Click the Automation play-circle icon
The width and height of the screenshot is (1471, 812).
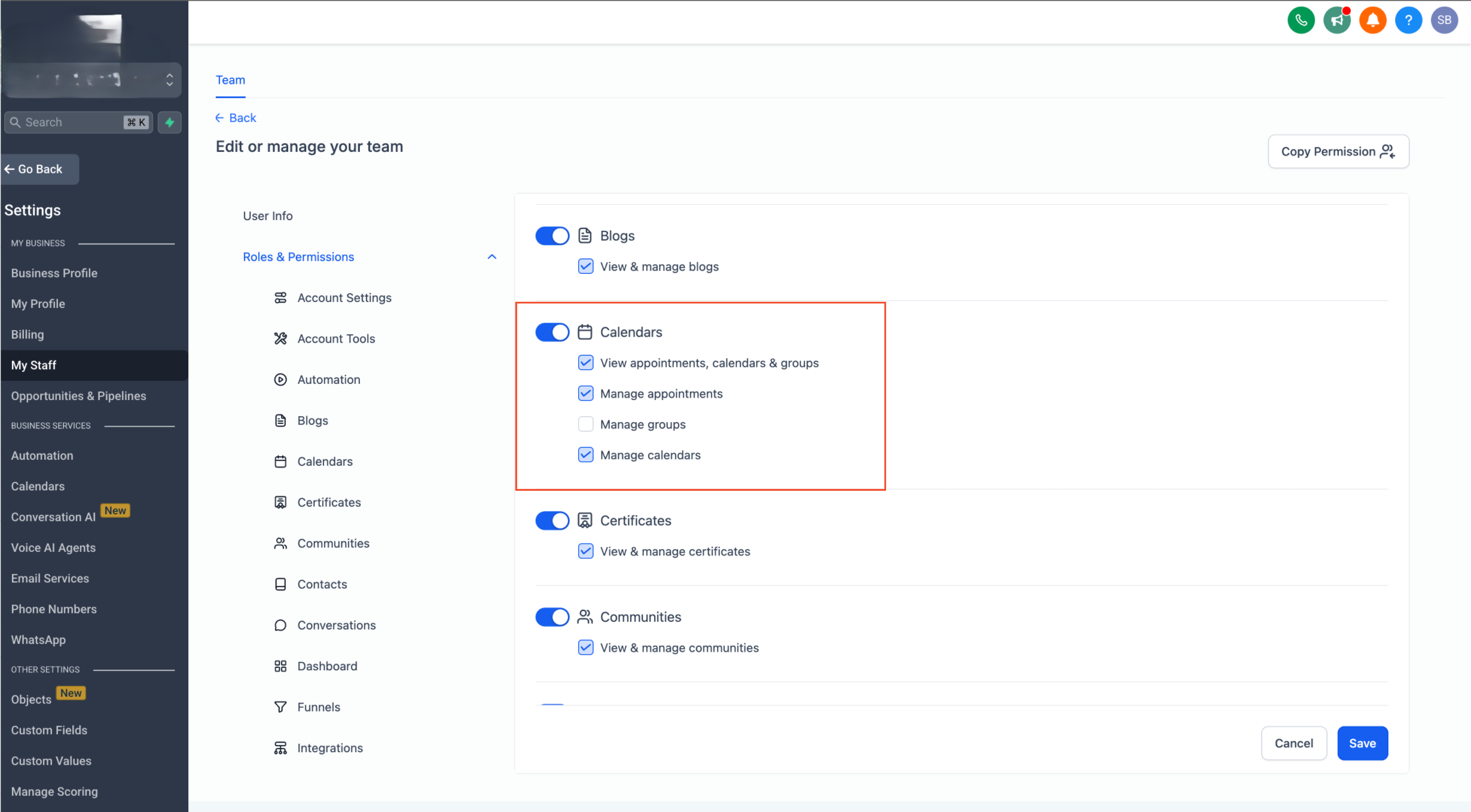coord(280,380)
